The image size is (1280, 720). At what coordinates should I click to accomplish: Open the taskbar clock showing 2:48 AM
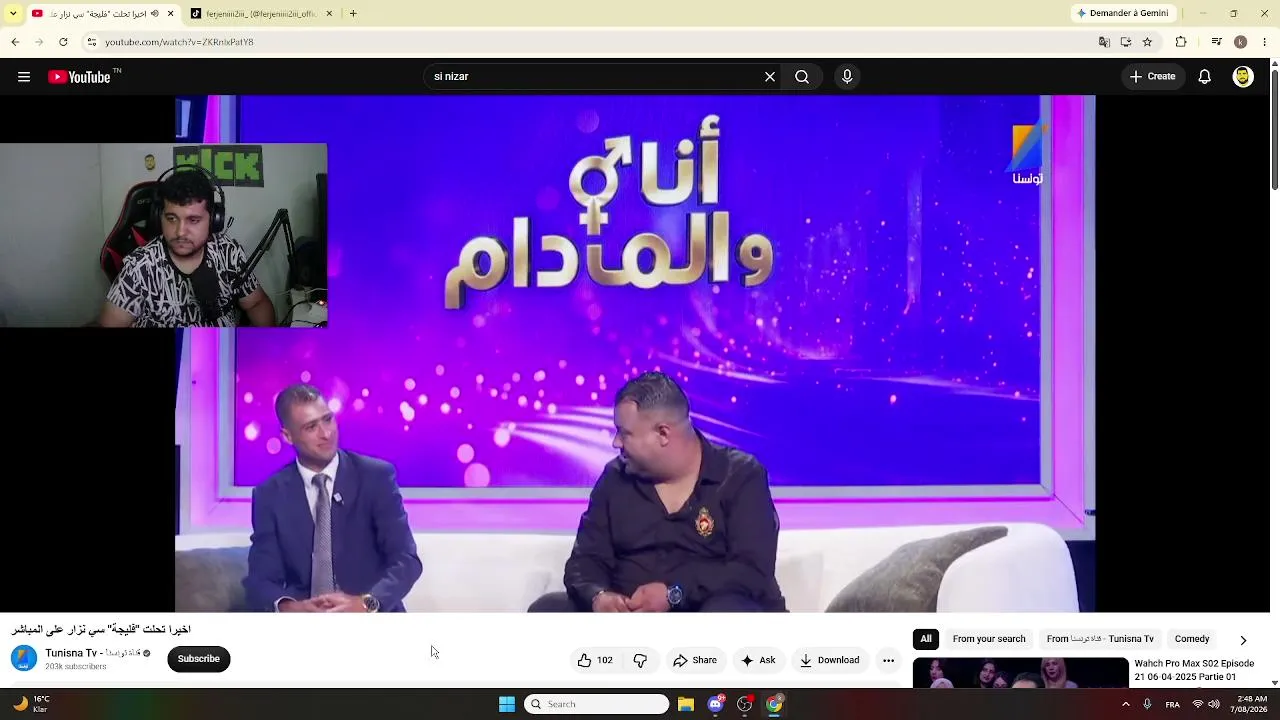tap(1249, 704)
